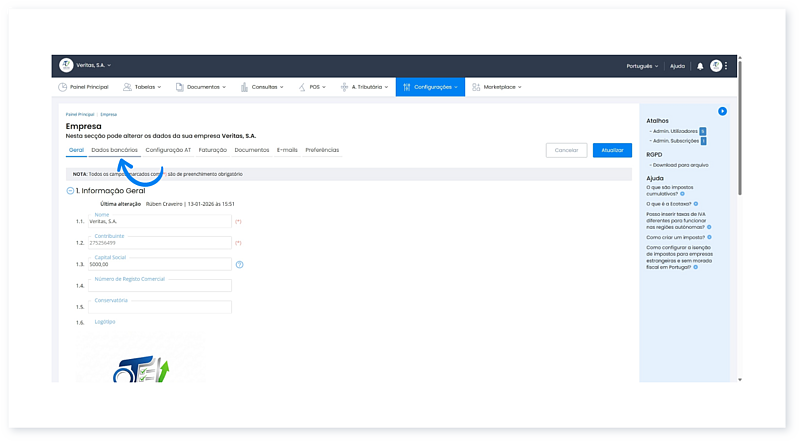Open help about IVA in regiões autónomas
The image size is (800, 442).
676,220
